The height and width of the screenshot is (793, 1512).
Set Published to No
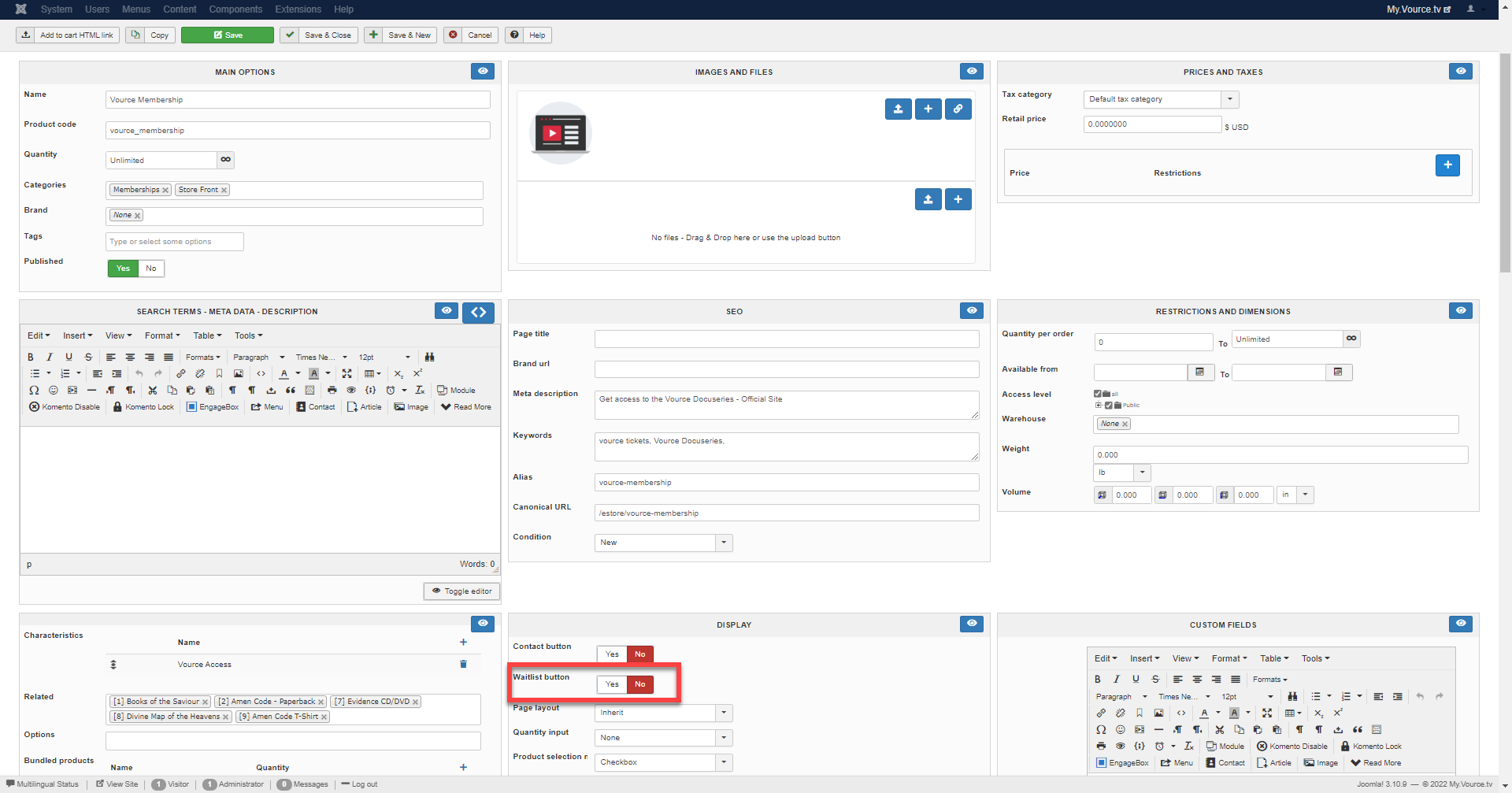151,269
